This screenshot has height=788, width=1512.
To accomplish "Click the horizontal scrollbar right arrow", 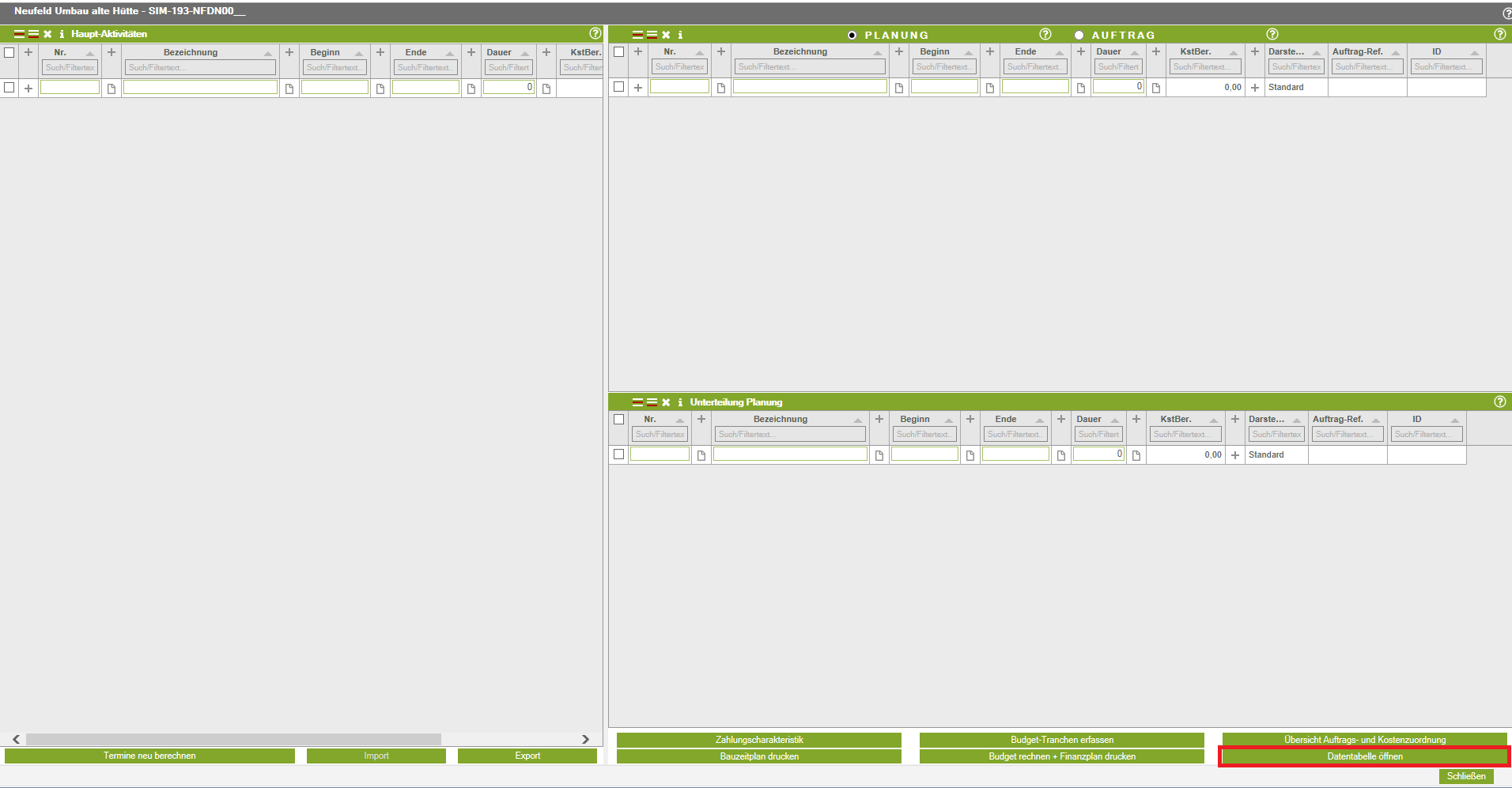I will pos(585,739).
